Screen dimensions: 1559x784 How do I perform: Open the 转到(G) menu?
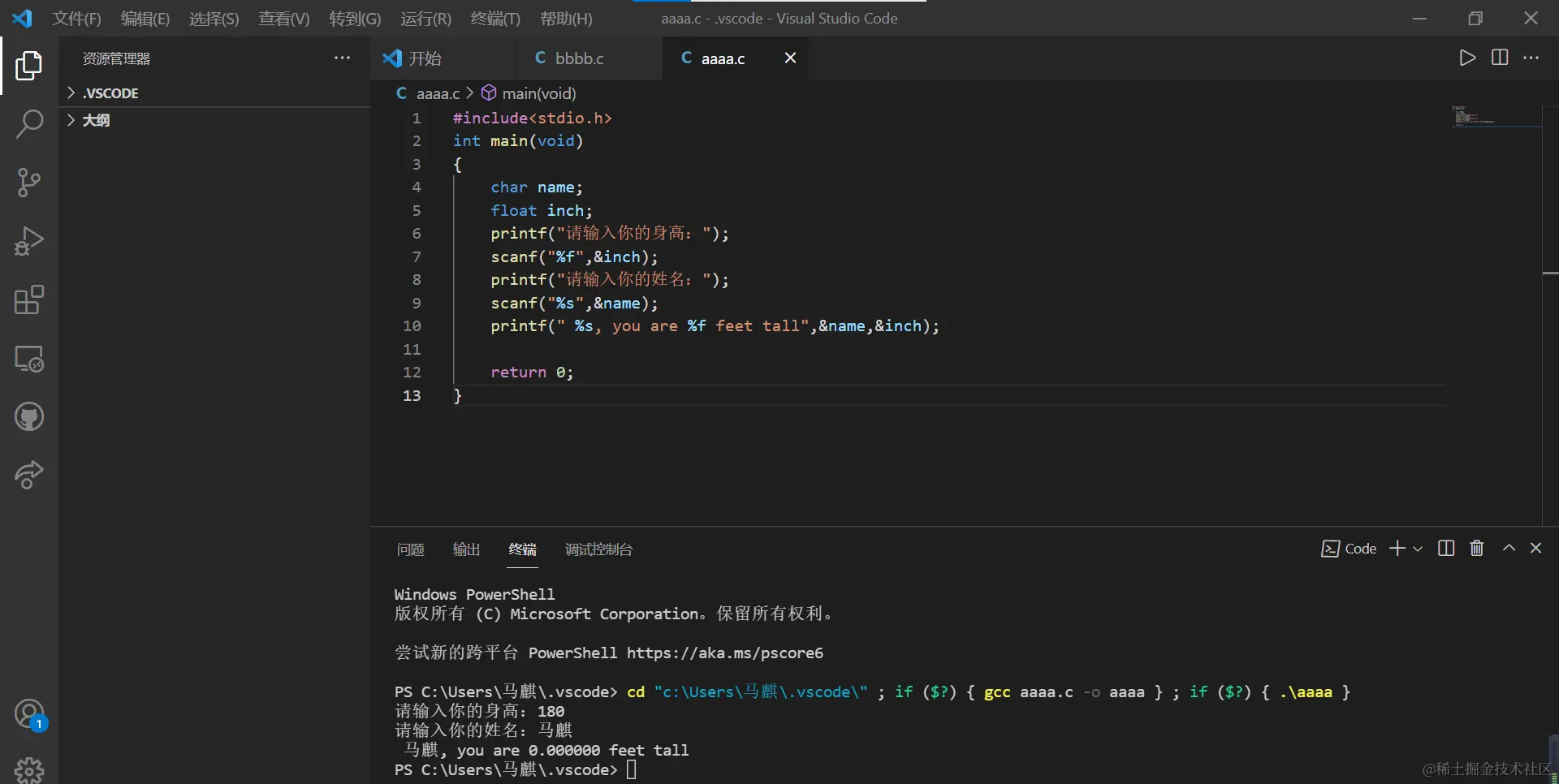355,19
